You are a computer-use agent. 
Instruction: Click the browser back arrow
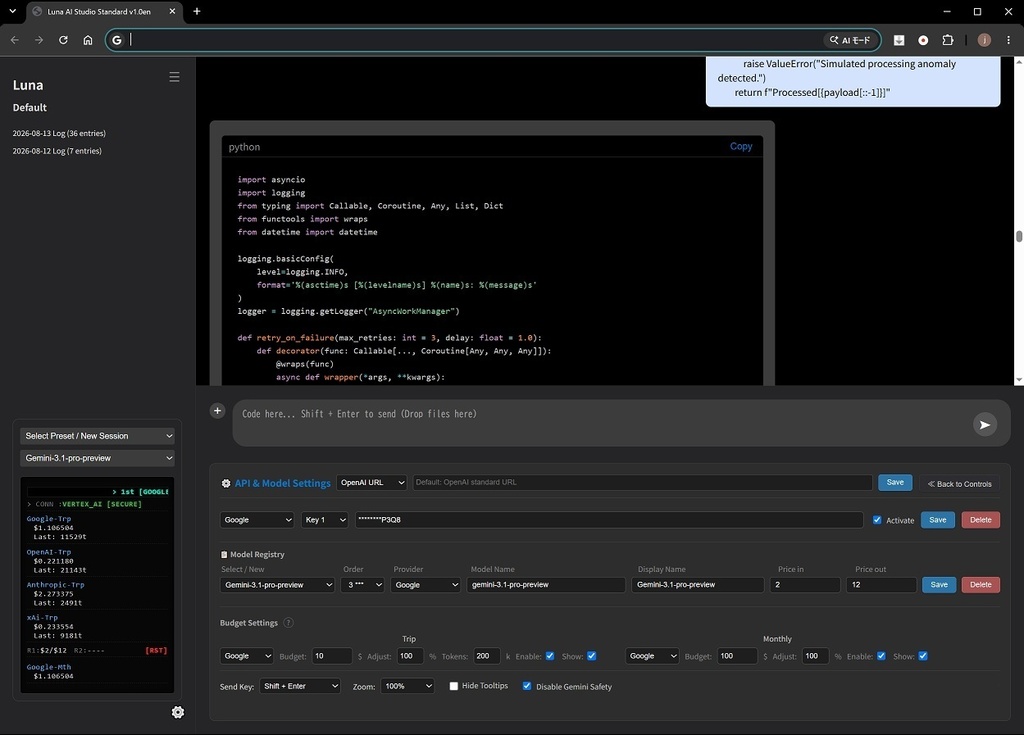click(x=14, y=40)
